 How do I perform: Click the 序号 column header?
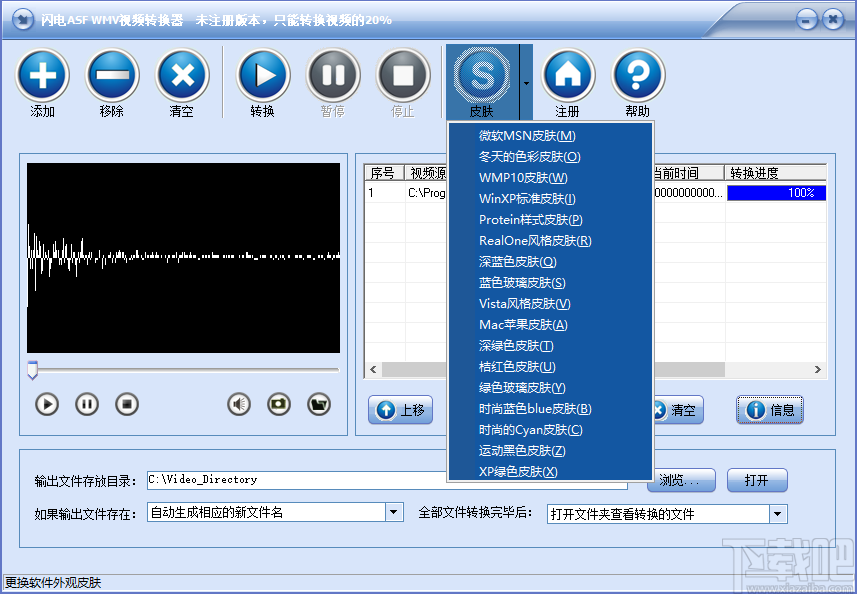pos(384,173)
